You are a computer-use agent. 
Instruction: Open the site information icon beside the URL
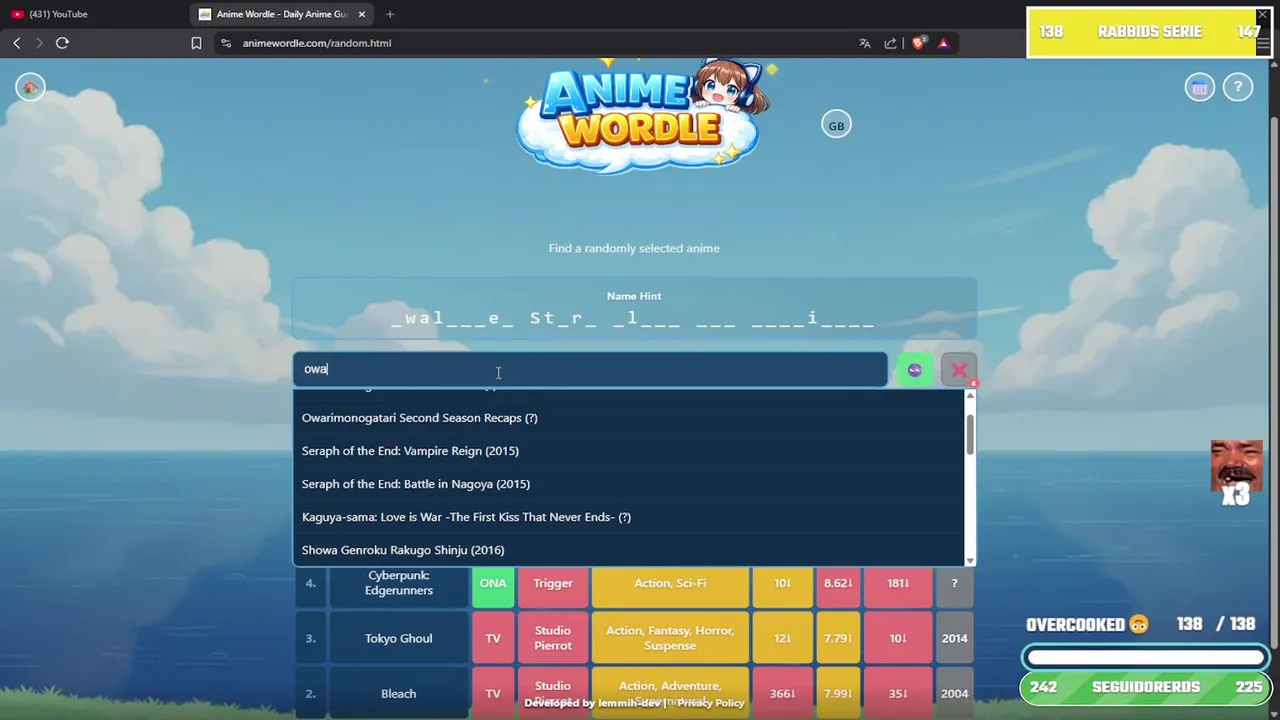[x=226, y=43]
